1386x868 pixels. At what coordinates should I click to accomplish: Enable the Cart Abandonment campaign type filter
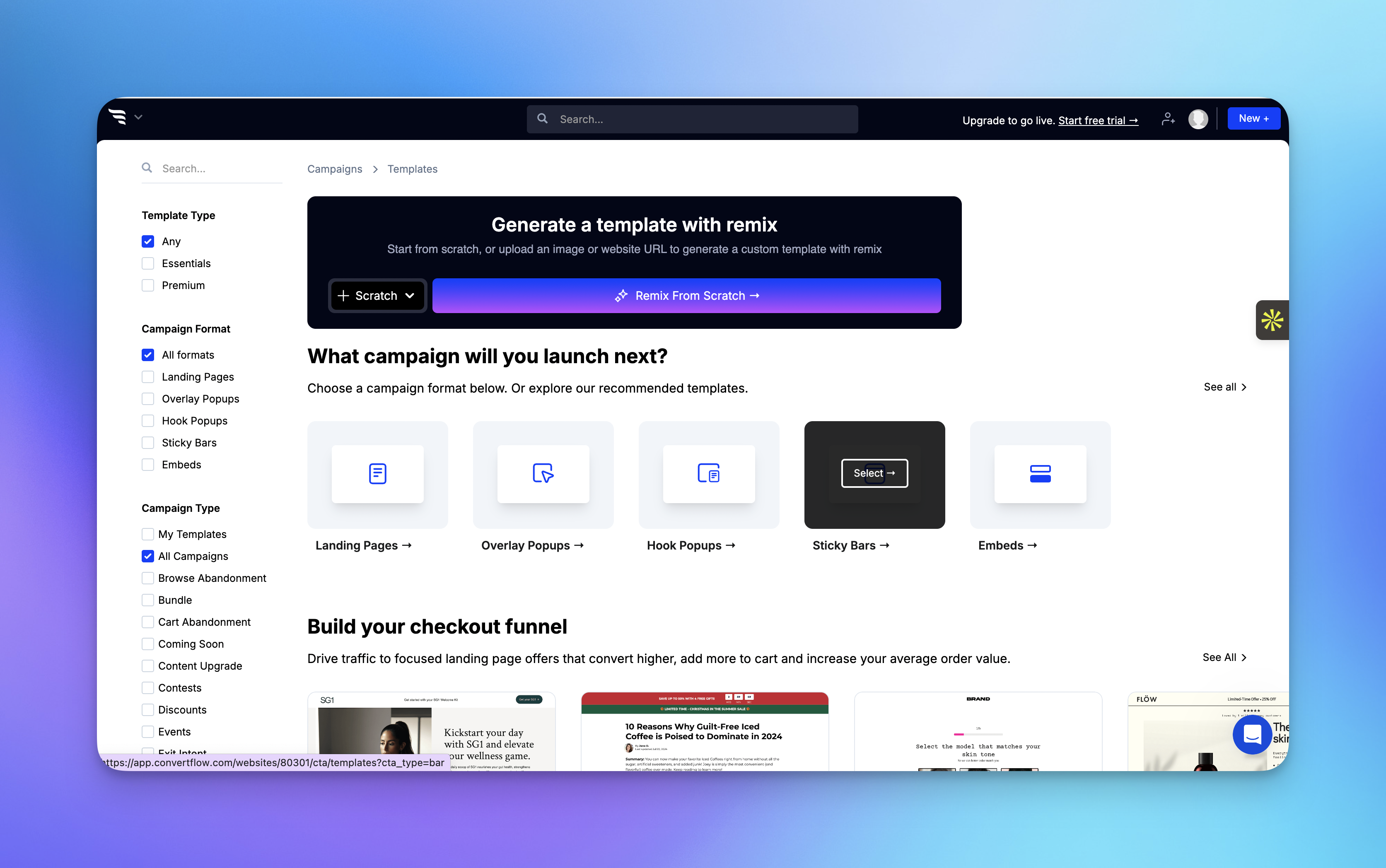pyautogui.click(x=147, y=622)
